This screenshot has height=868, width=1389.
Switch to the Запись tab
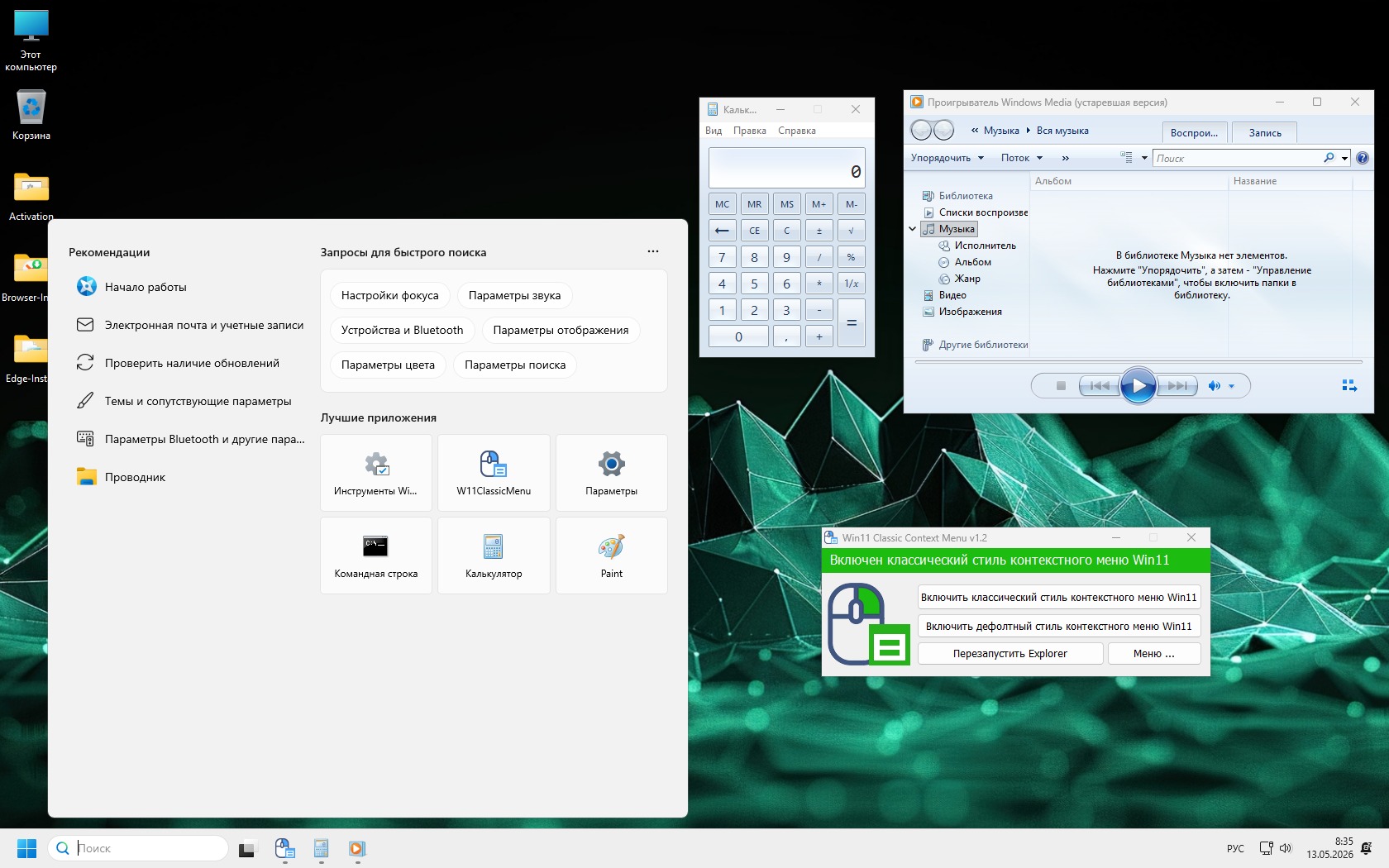click(1264, 133)
